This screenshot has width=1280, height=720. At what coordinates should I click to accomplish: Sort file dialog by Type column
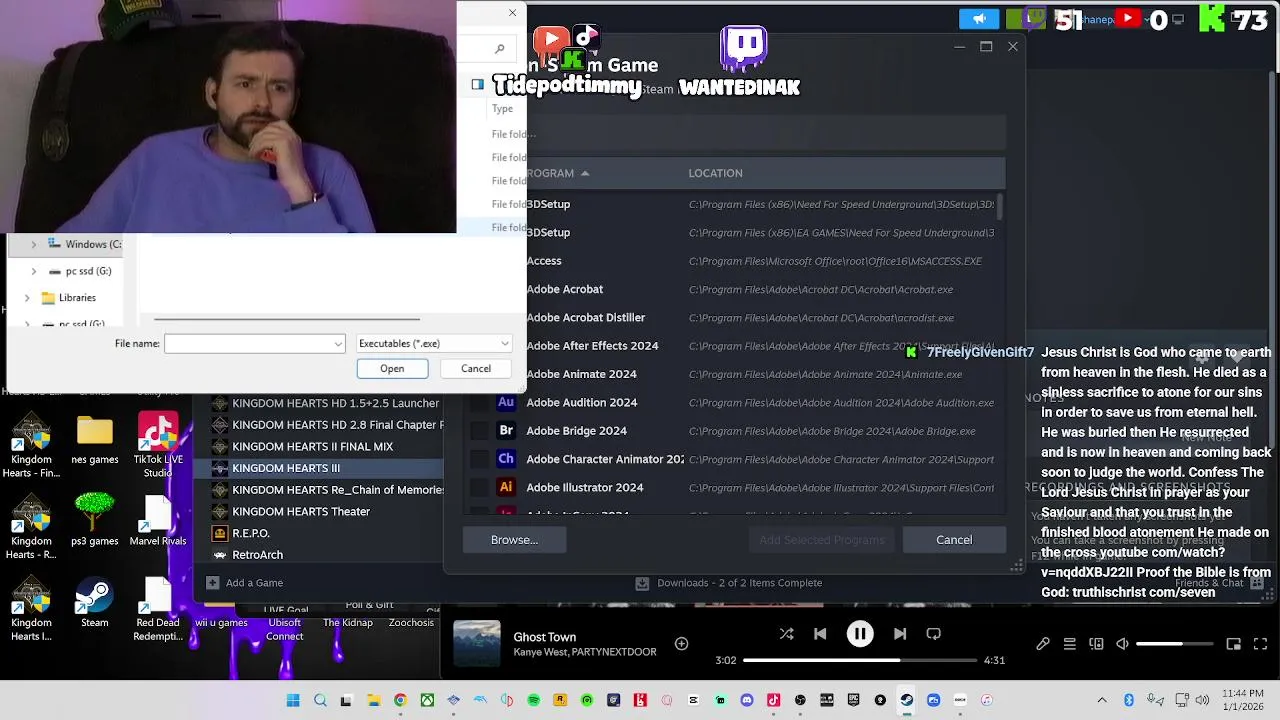point(502,109)
